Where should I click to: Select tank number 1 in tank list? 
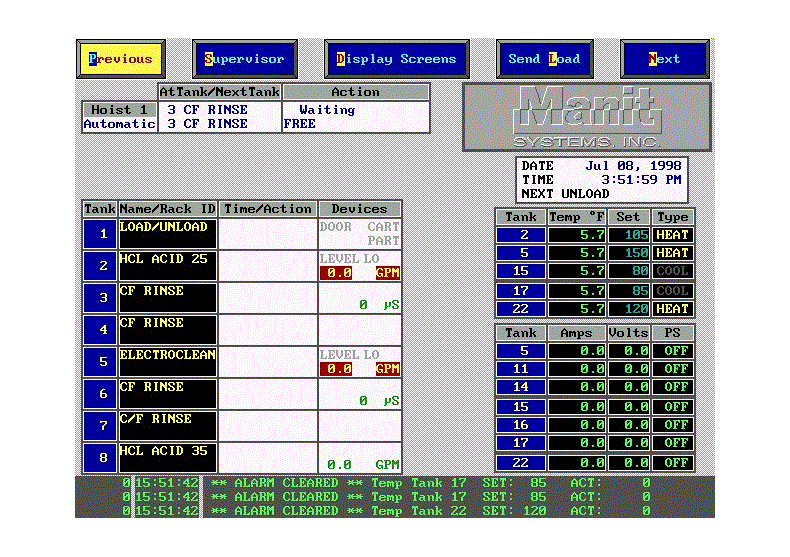pyautogui.click(x=100, y=234)
